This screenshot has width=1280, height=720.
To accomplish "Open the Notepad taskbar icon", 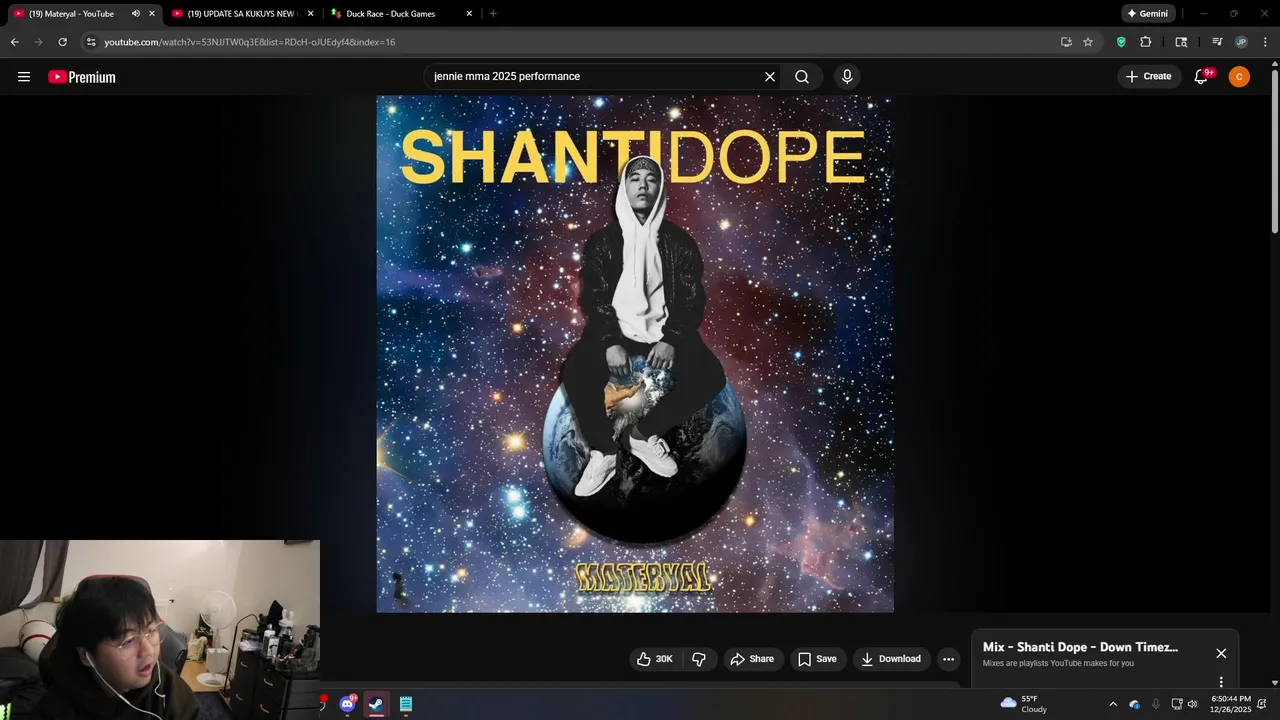I will pyautogui.click(x=406, y=704).
